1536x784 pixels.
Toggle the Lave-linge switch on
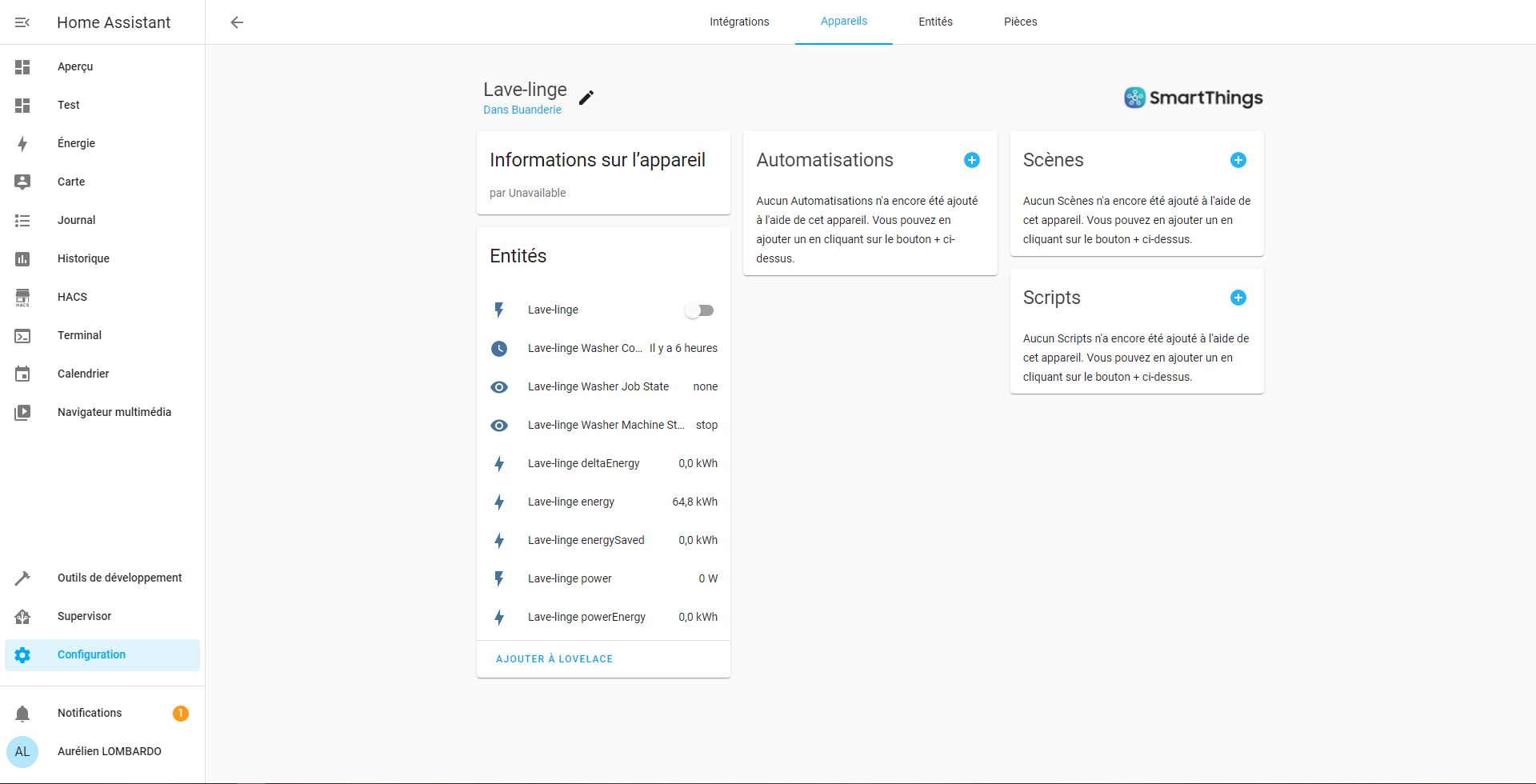pyautogui.click(x=699, y=310)
